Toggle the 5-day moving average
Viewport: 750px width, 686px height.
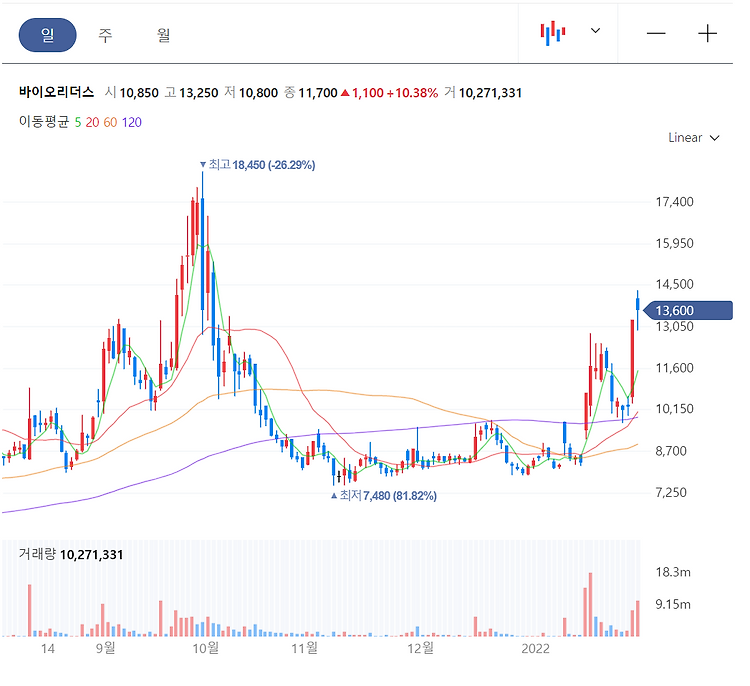tap(78, 122)
